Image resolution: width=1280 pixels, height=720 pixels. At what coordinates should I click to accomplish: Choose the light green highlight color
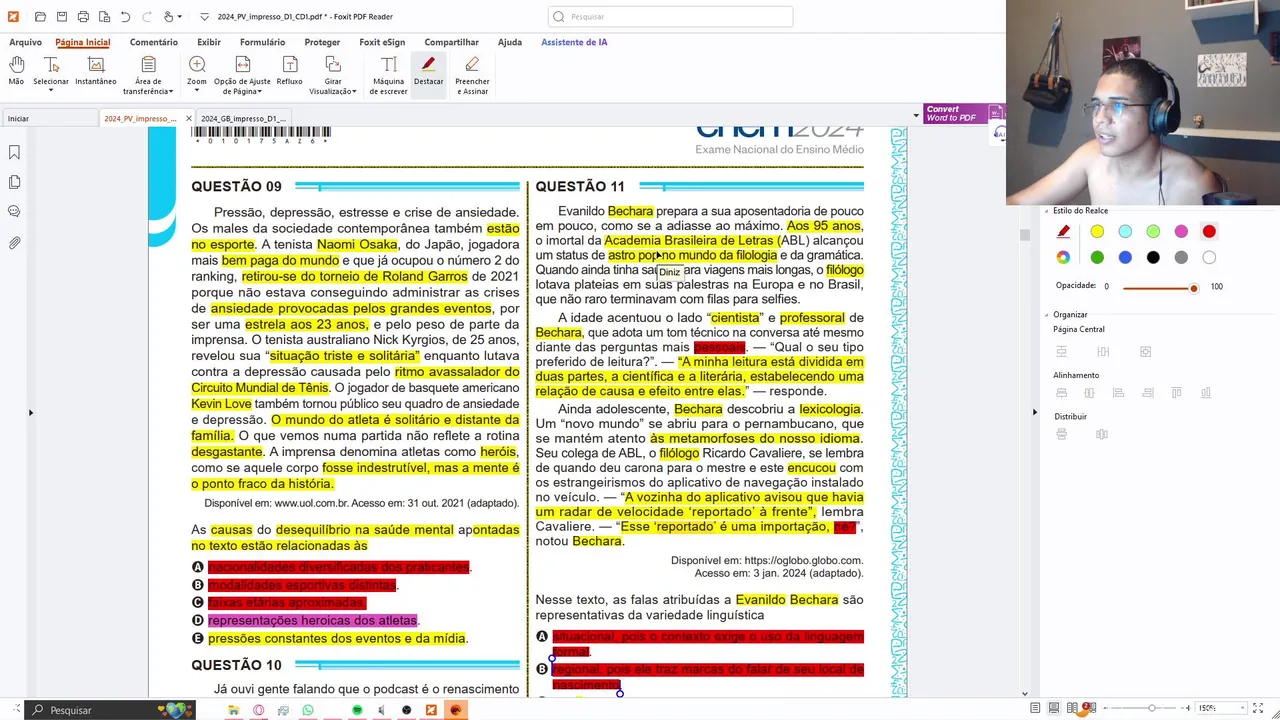[x=1153, y=232]
